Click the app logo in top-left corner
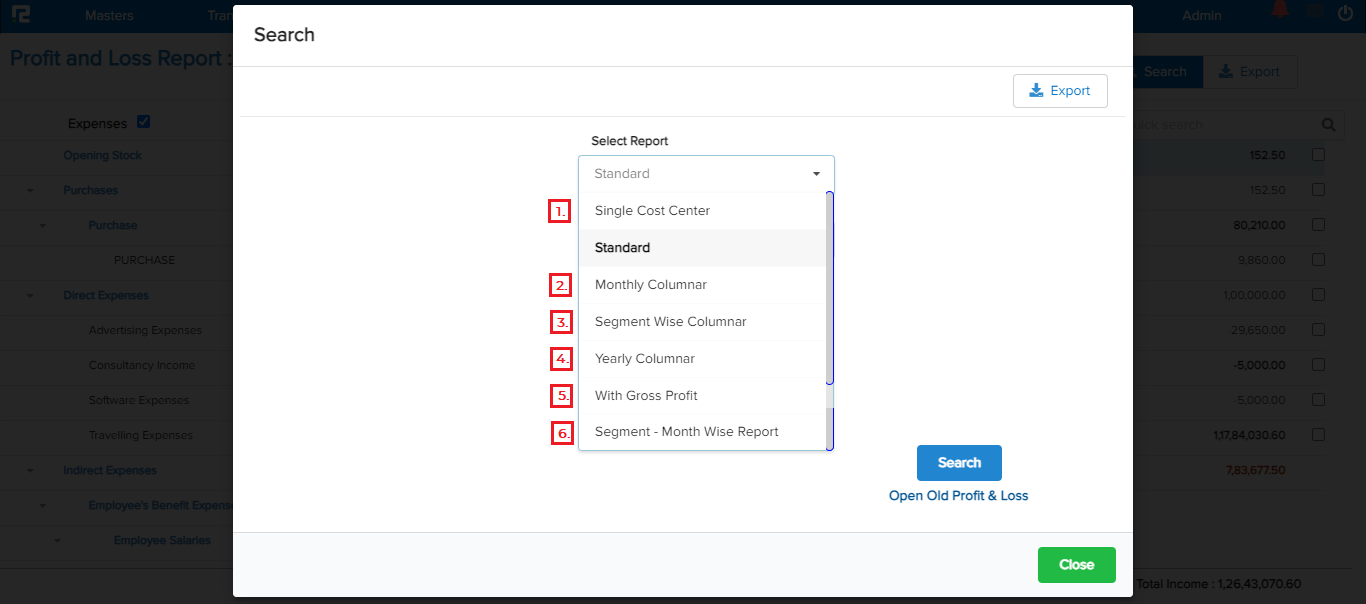 tap(20, 15)
